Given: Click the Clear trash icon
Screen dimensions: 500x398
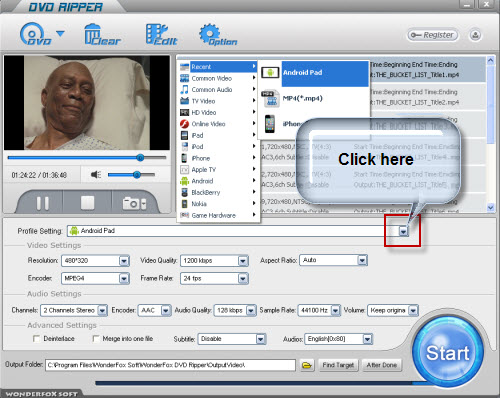Looking at the screenshot, I should coord(102,34).
